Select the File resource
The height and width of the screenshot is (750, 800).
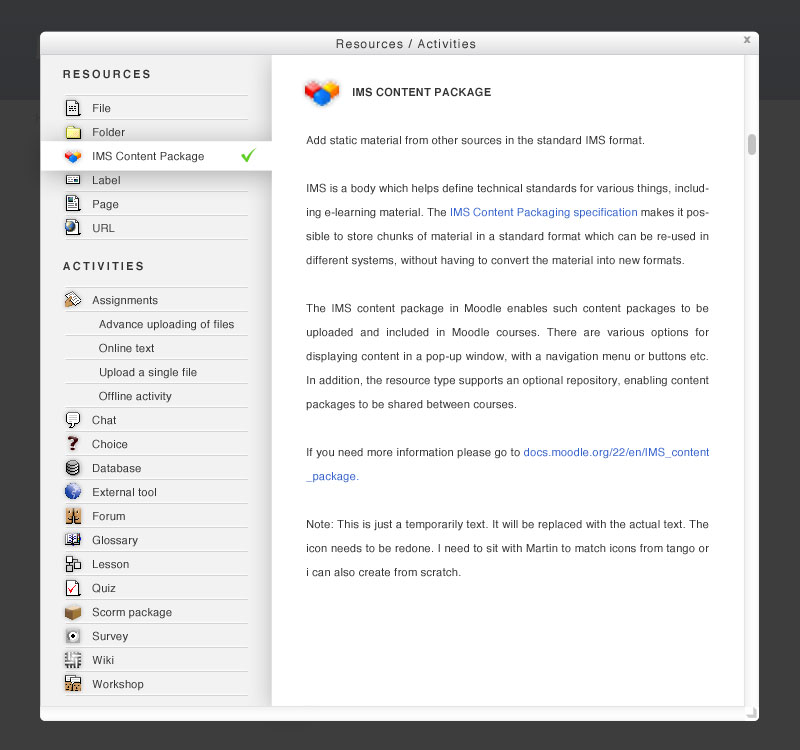(x=156, y=108)
